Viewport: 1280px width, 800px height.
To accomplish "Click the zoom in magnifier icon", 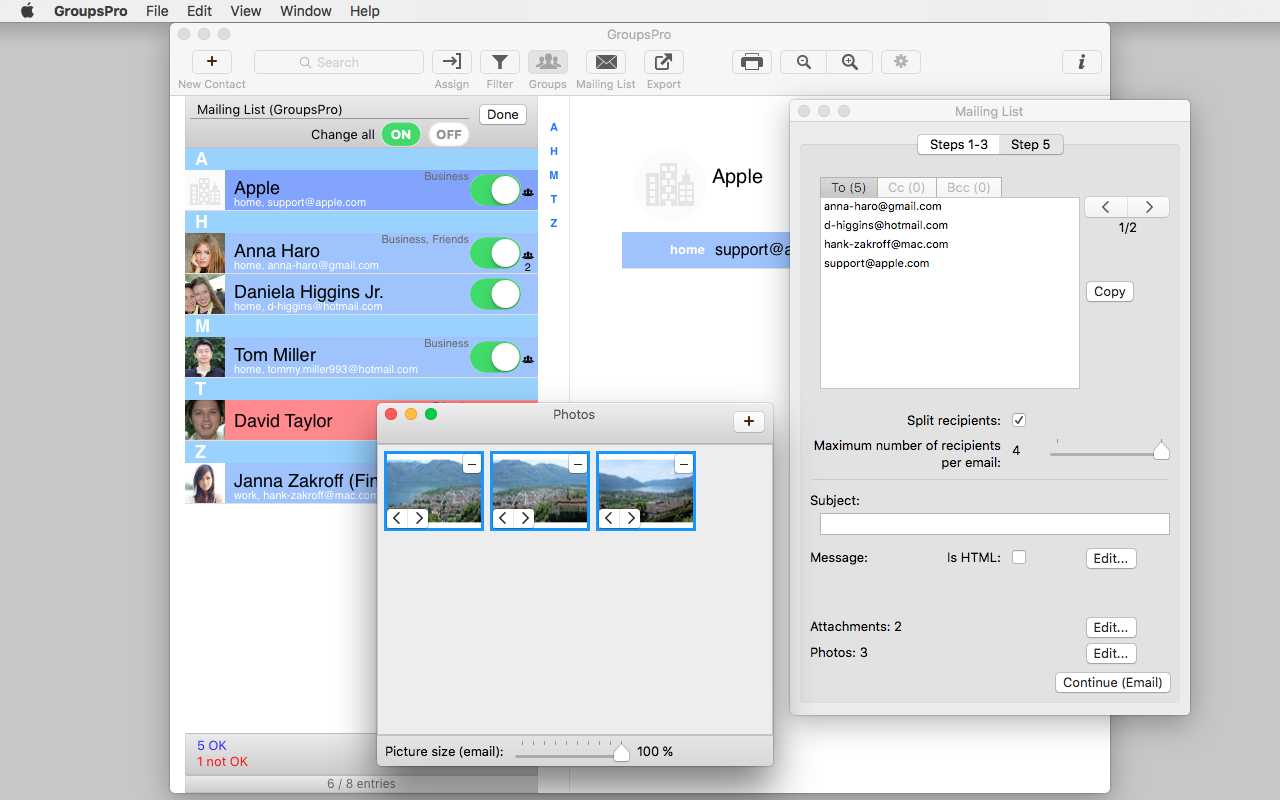I will click(x=850, y=62).
